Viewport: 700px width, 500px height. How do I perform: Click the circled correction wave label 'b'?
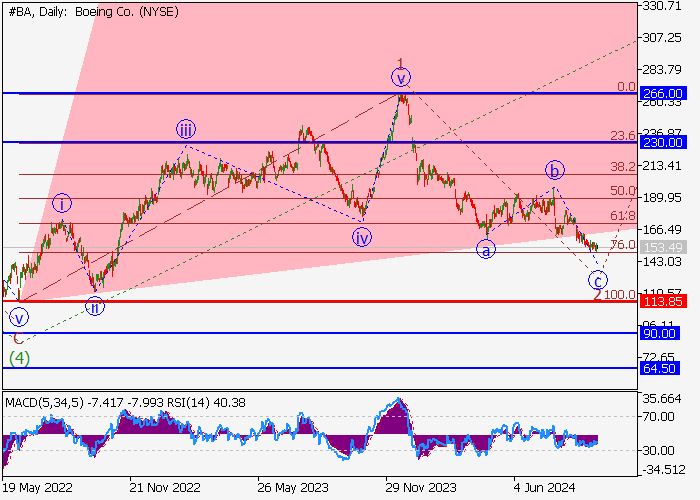[x=554, y=170]
